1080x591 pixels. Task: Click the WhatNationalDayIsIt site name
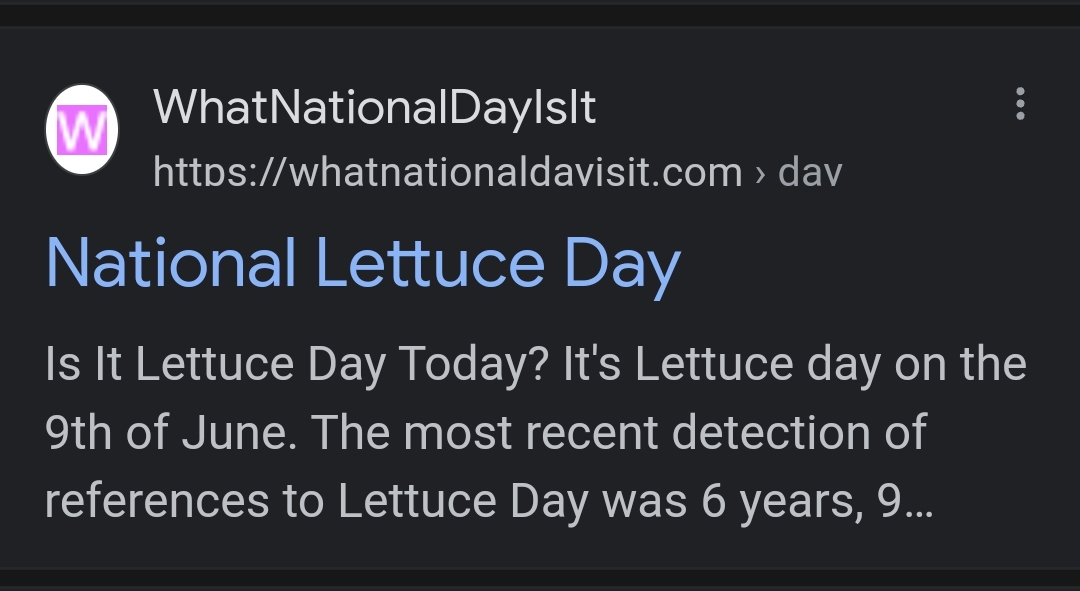tap(374, 107)
